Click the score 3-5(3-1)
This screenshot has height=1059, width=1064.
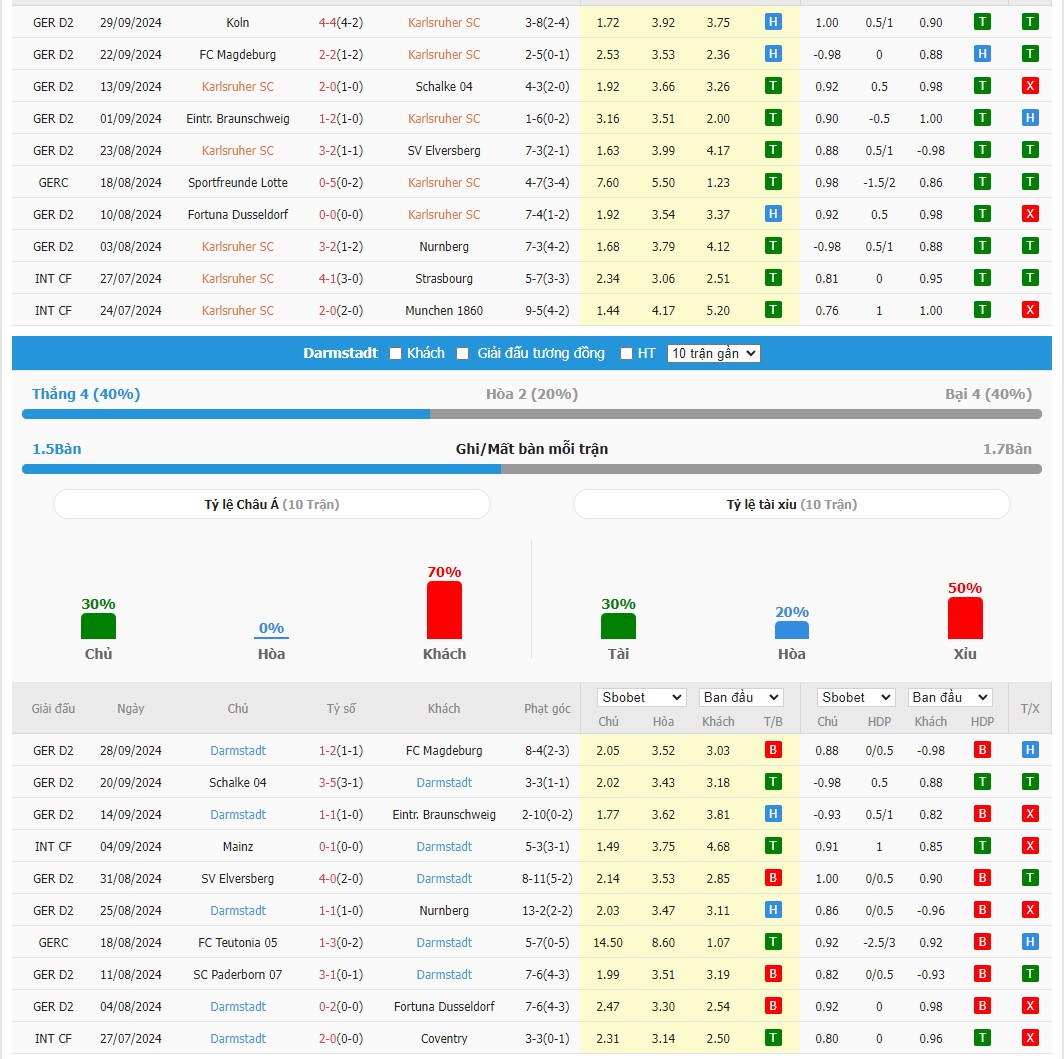[x=341, y=782]
